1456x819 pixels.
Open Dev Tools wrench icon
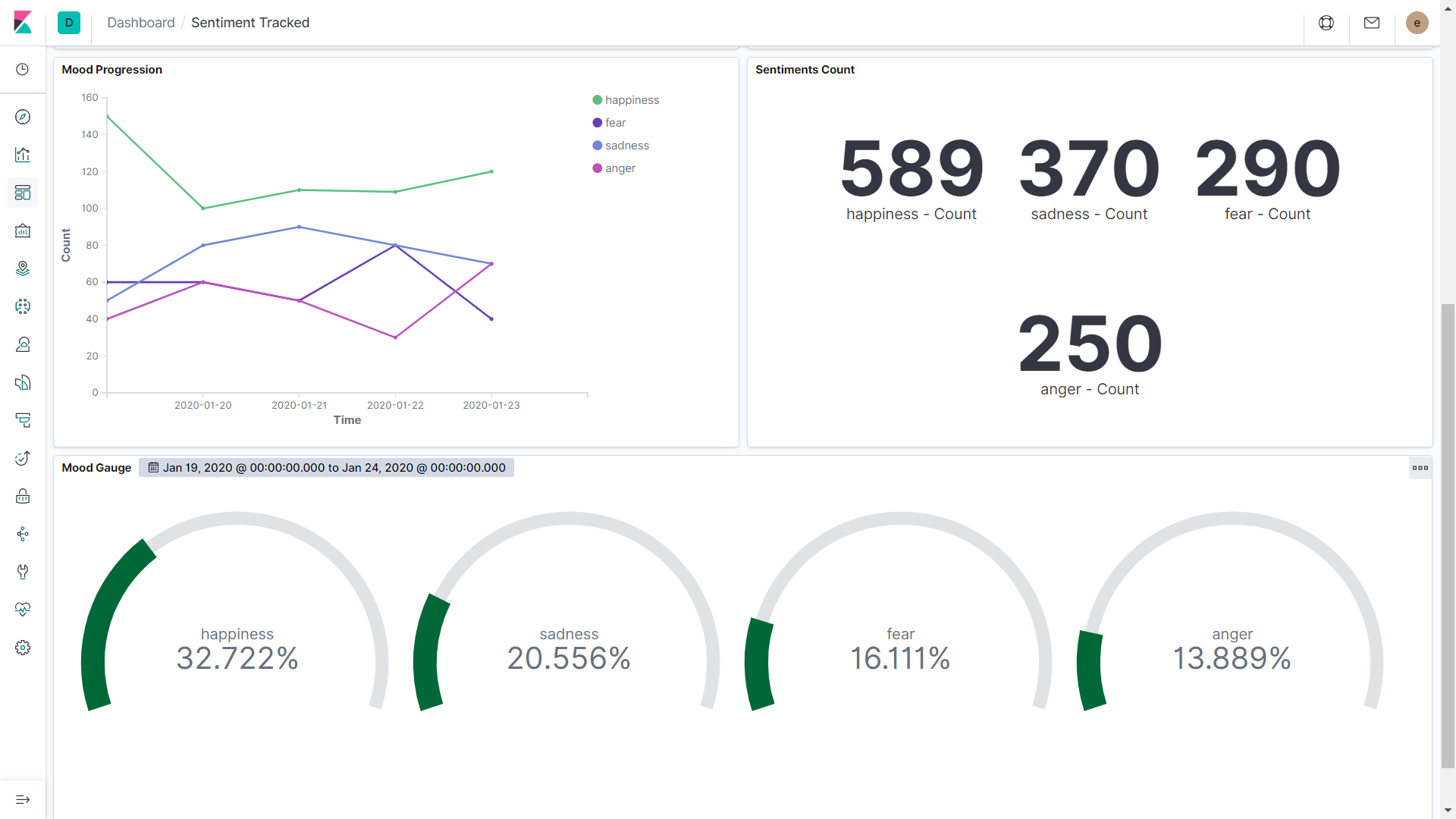(23, 572)
